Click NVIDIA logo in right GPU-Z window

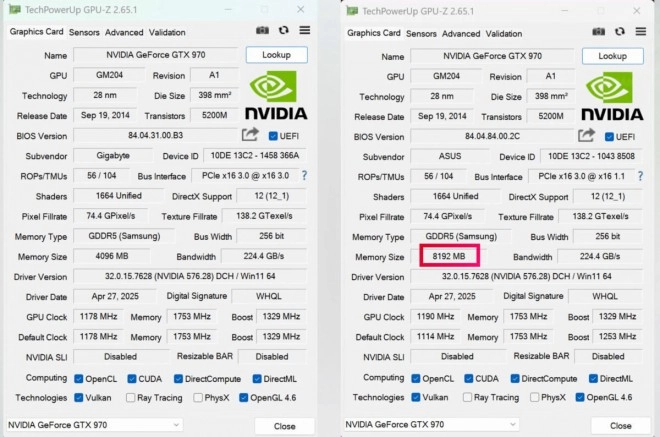(612, 96)
